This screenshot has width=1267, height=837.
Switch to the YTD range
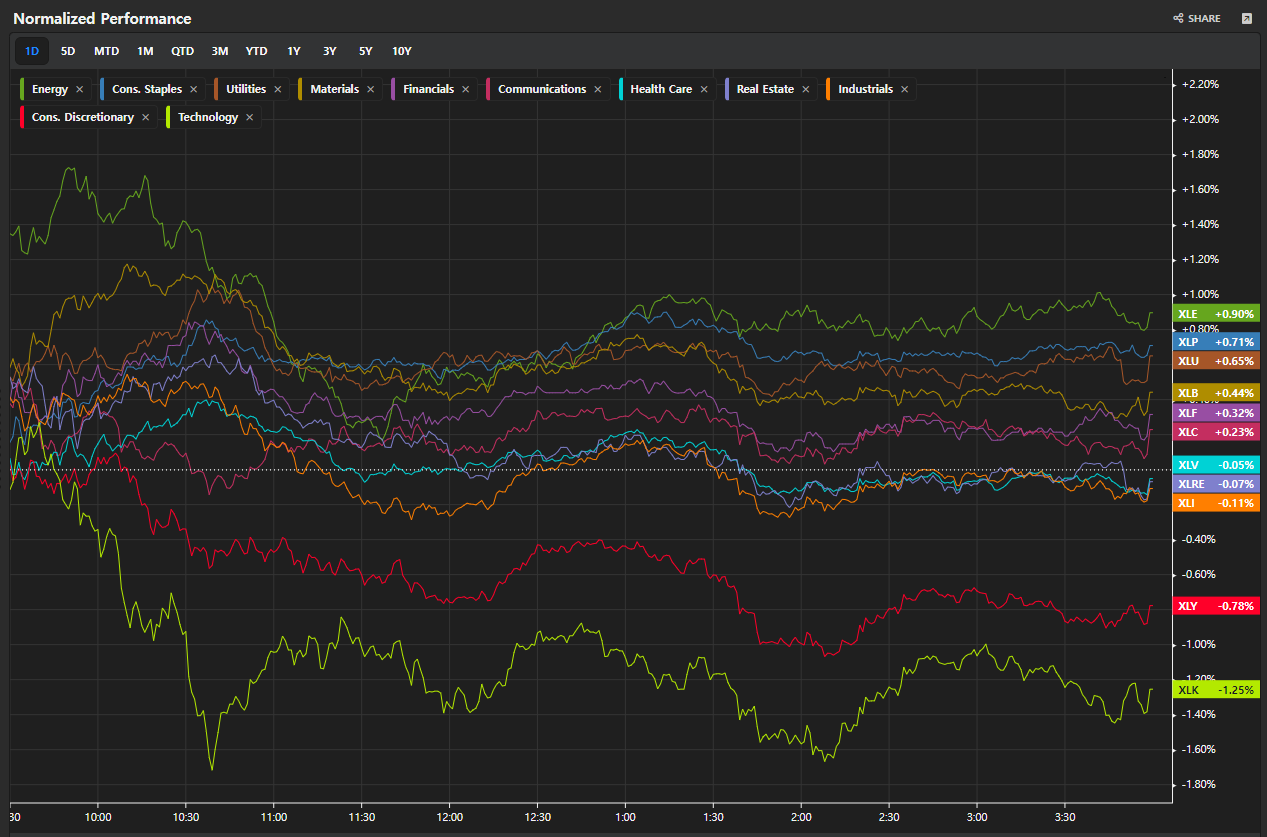point(257,51)
